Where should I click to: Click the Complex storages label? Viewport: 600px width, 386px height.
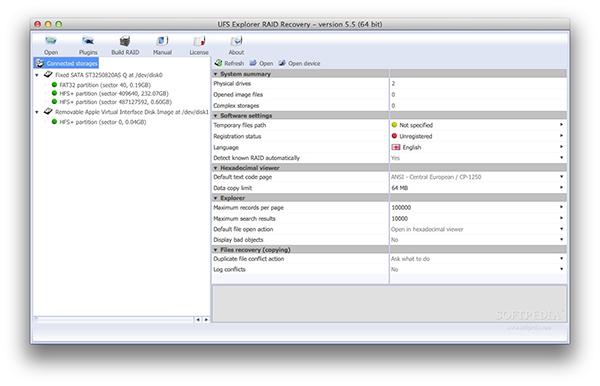point(236,106)
